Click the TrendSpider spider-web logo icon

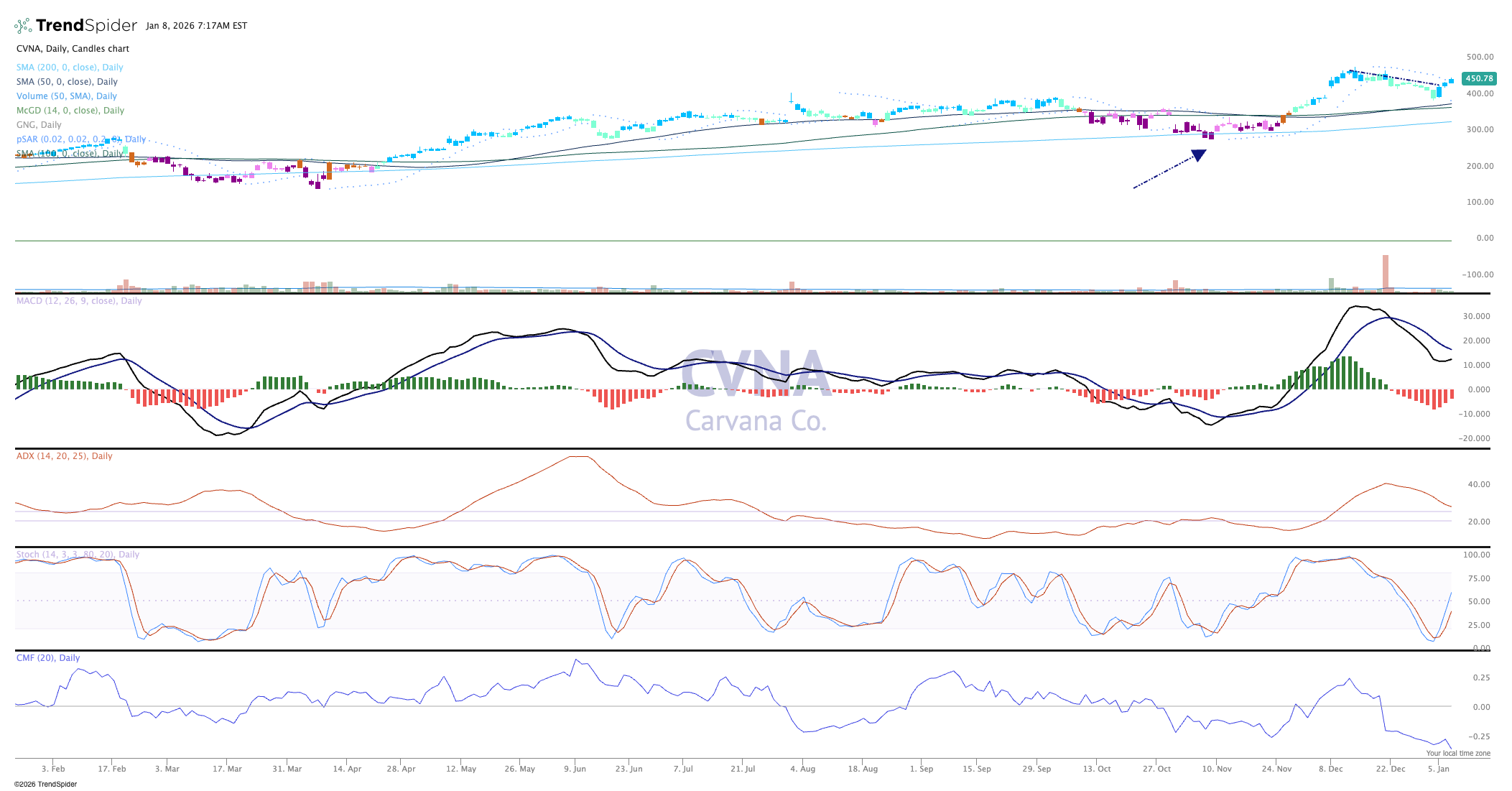(x=23, y=26)
